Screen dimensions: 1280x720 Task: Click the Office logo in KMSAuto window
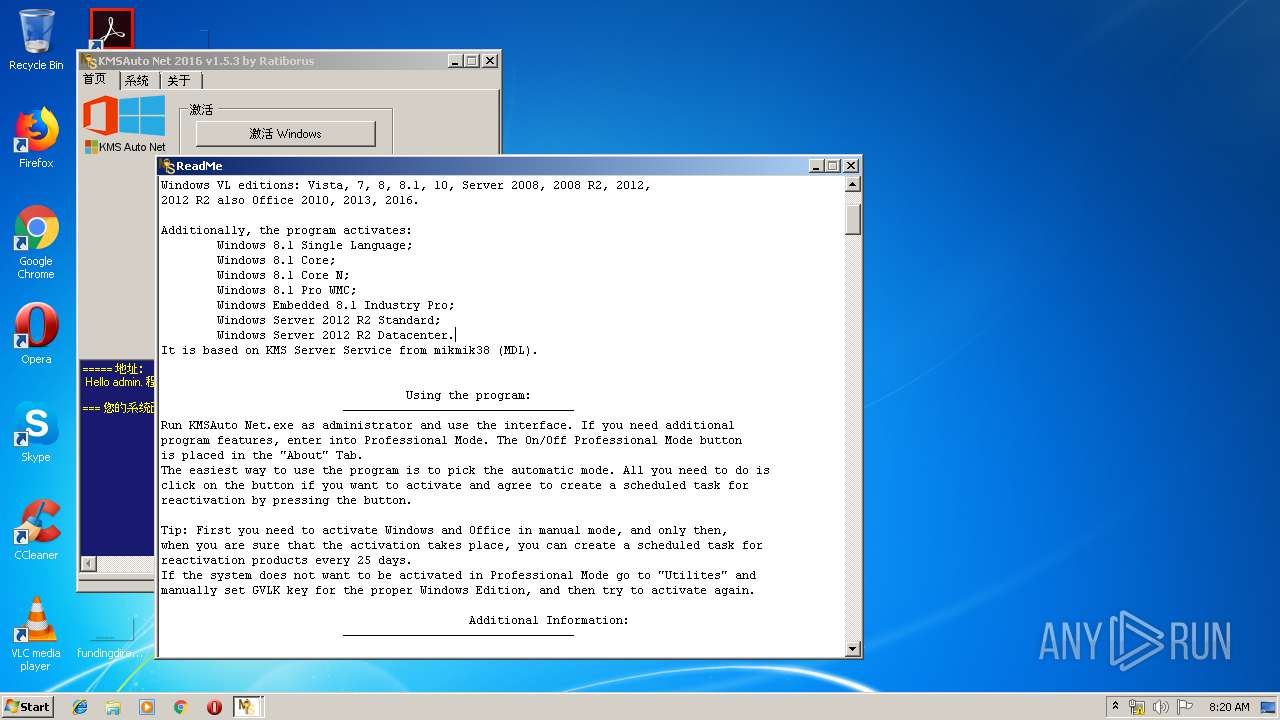coord(100,115)
